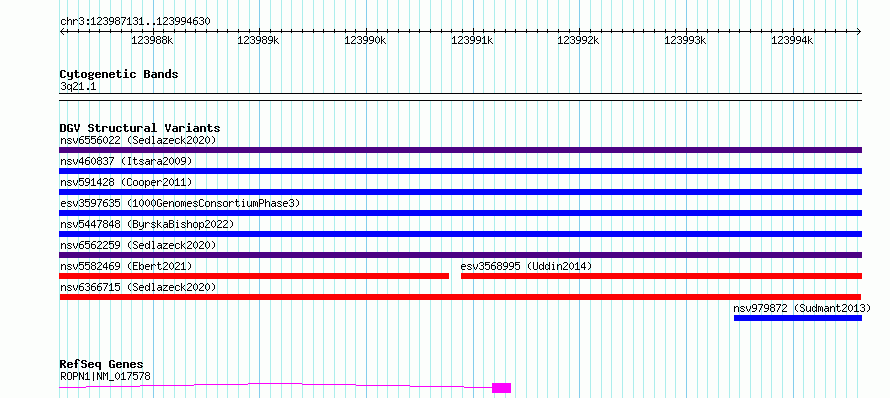Click the esv3597635 (1000GenomesConsortiumPhase3) label
This screenshot has width=890, height=398.
(180, 203)
